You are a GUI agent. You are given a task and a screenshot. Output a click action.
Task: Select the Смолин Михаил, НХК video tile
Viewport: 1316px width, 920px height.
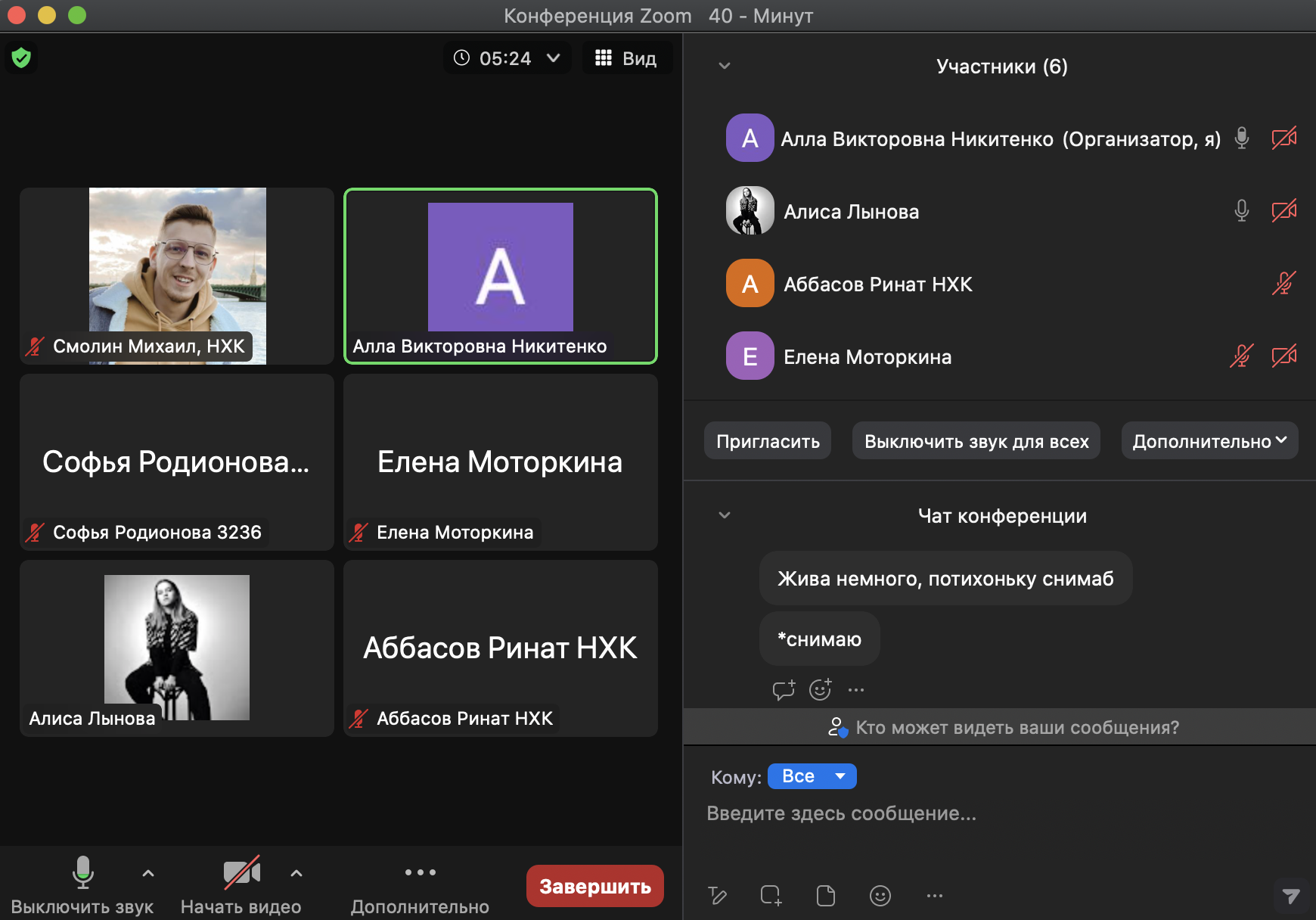[x=177, y=276]
